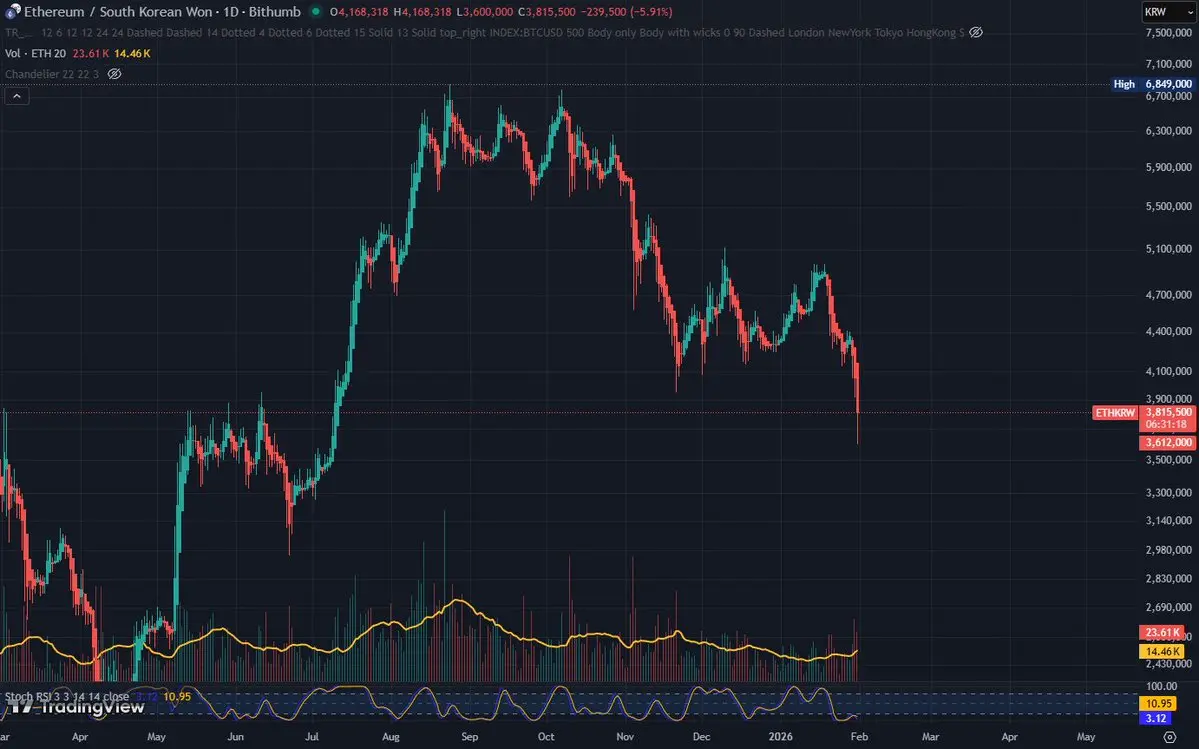Click the 3,500,000 price axis label
Screen dimensions: 1199x749
1168,460
